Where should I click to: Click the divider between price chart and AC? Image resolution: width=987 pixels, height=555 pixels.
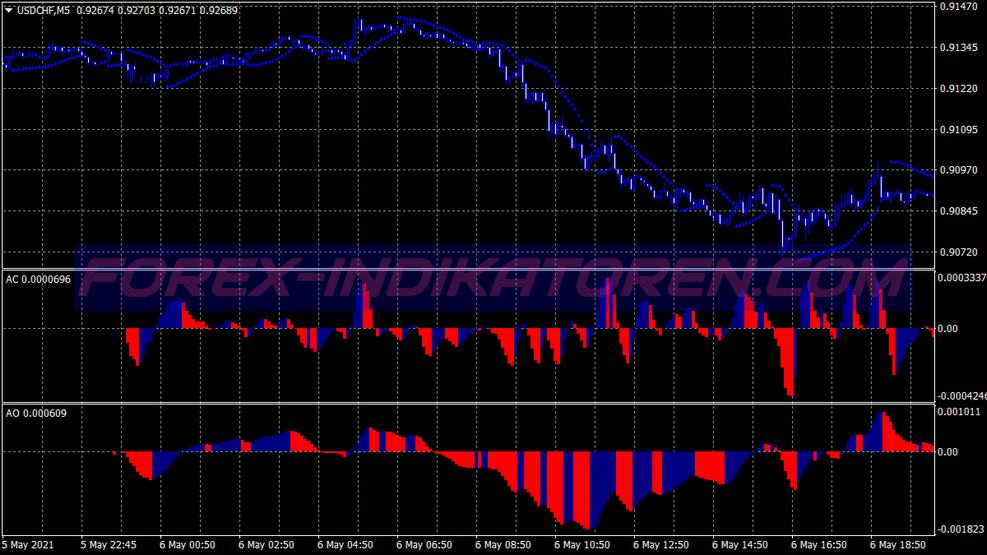click(x=468, y=268)
